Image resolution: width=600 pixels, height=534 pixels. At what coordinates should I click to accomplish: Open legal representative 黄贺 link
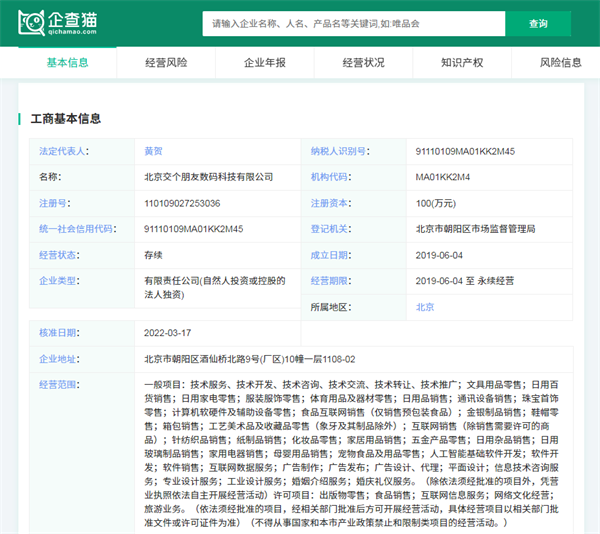154,151
